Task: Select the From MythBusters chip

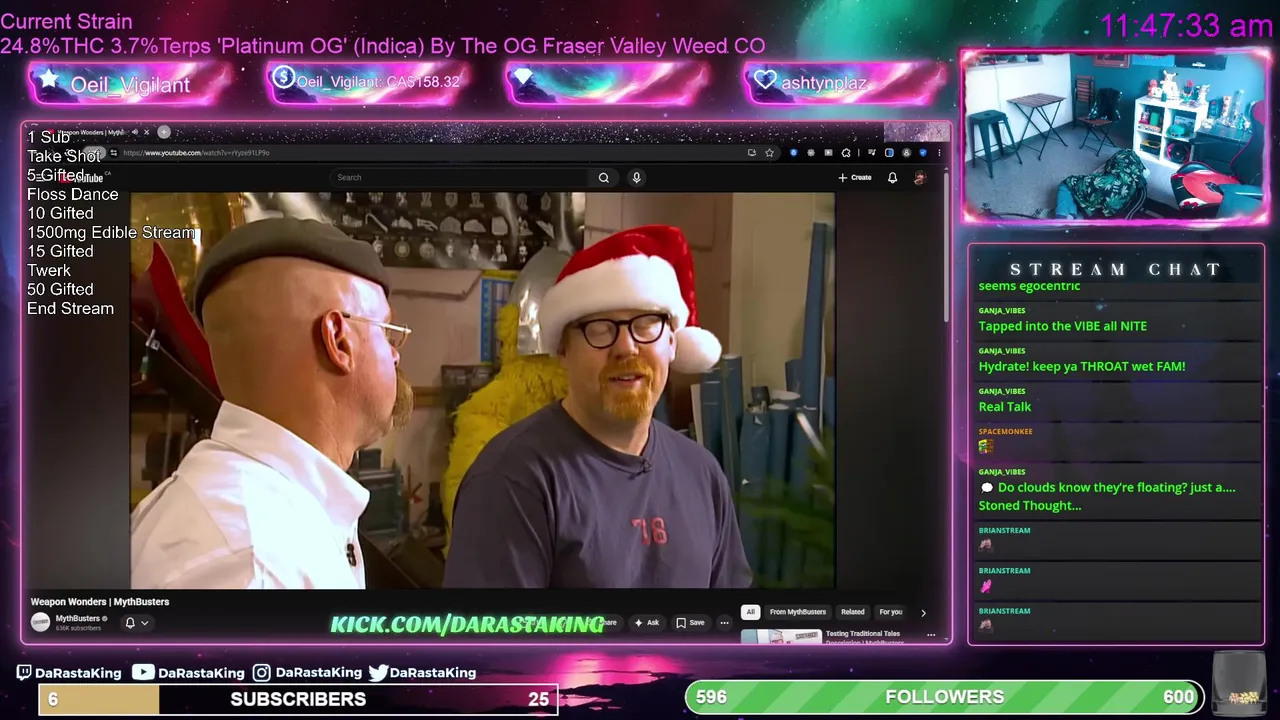Action: click(x=798, y=612)
